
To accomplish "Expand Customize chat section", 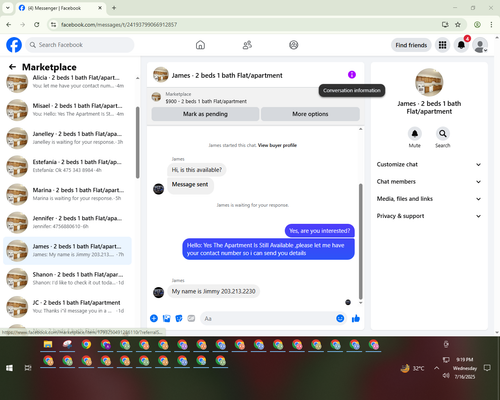I will click(429, 164).
